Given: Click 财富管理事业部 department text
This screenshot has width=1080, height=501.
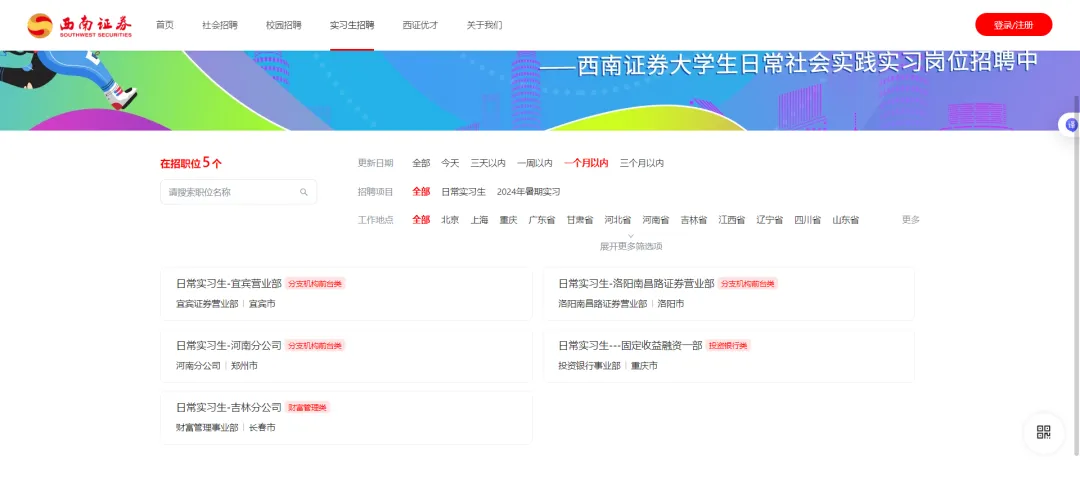Looking at the screenshot, I should coord(207,427).
